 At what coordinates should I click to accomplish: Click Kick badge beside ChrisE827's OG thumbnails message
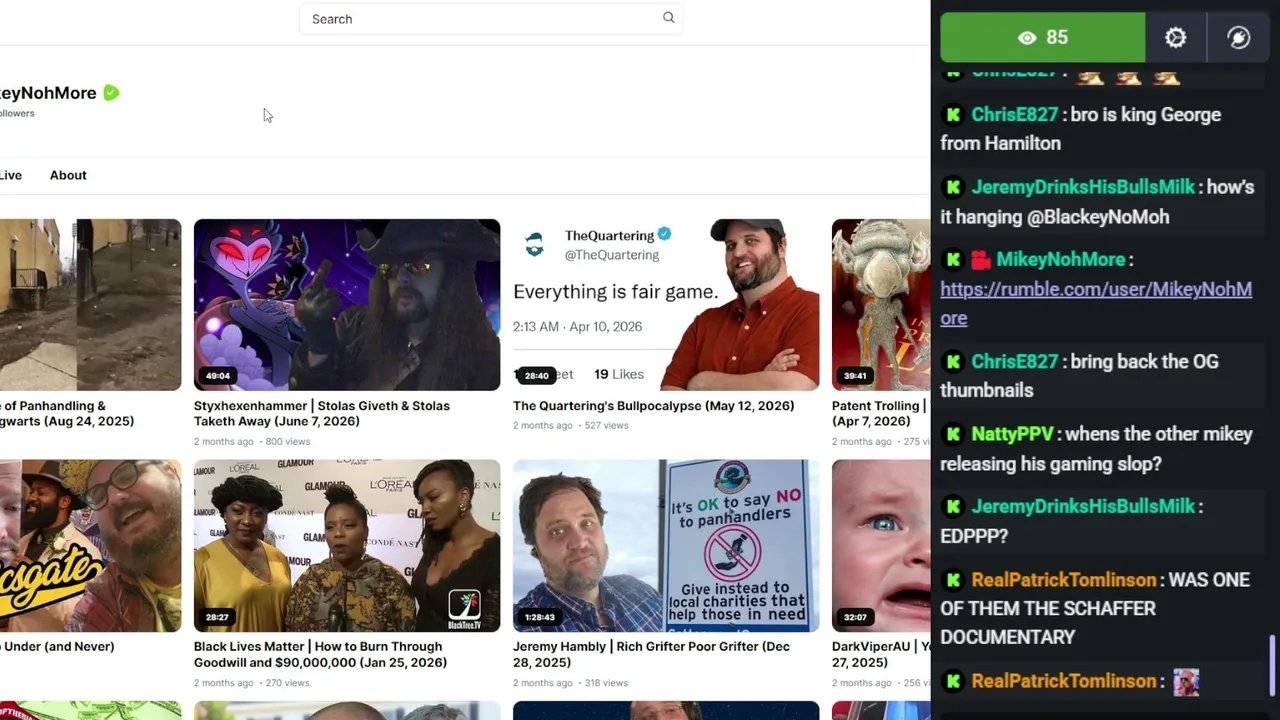coord(953,362)
